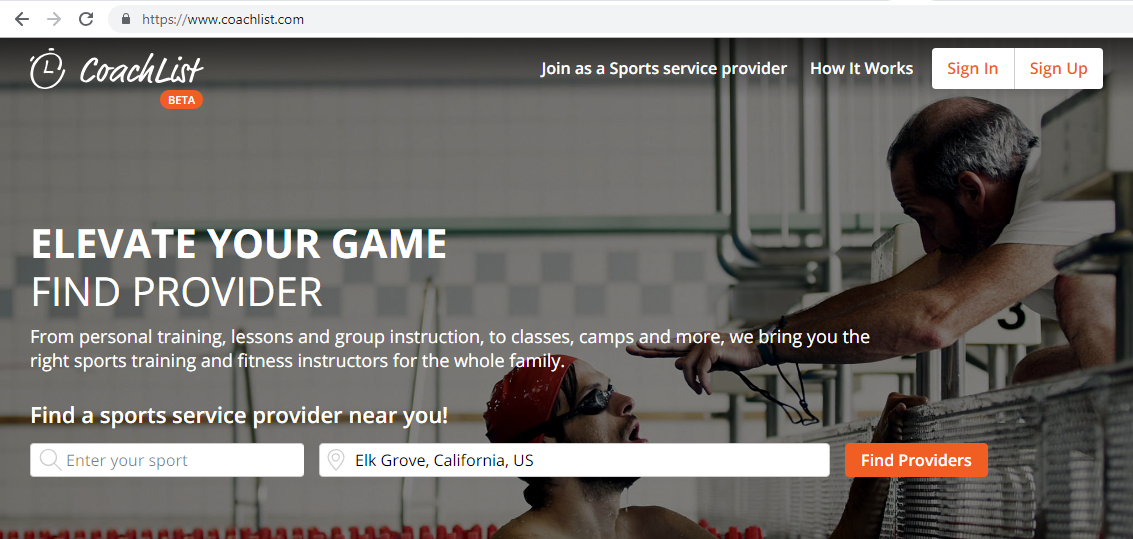Click the FIND PROVIDER subheading
Screen dimensions: 1133x539
(176, 292)
